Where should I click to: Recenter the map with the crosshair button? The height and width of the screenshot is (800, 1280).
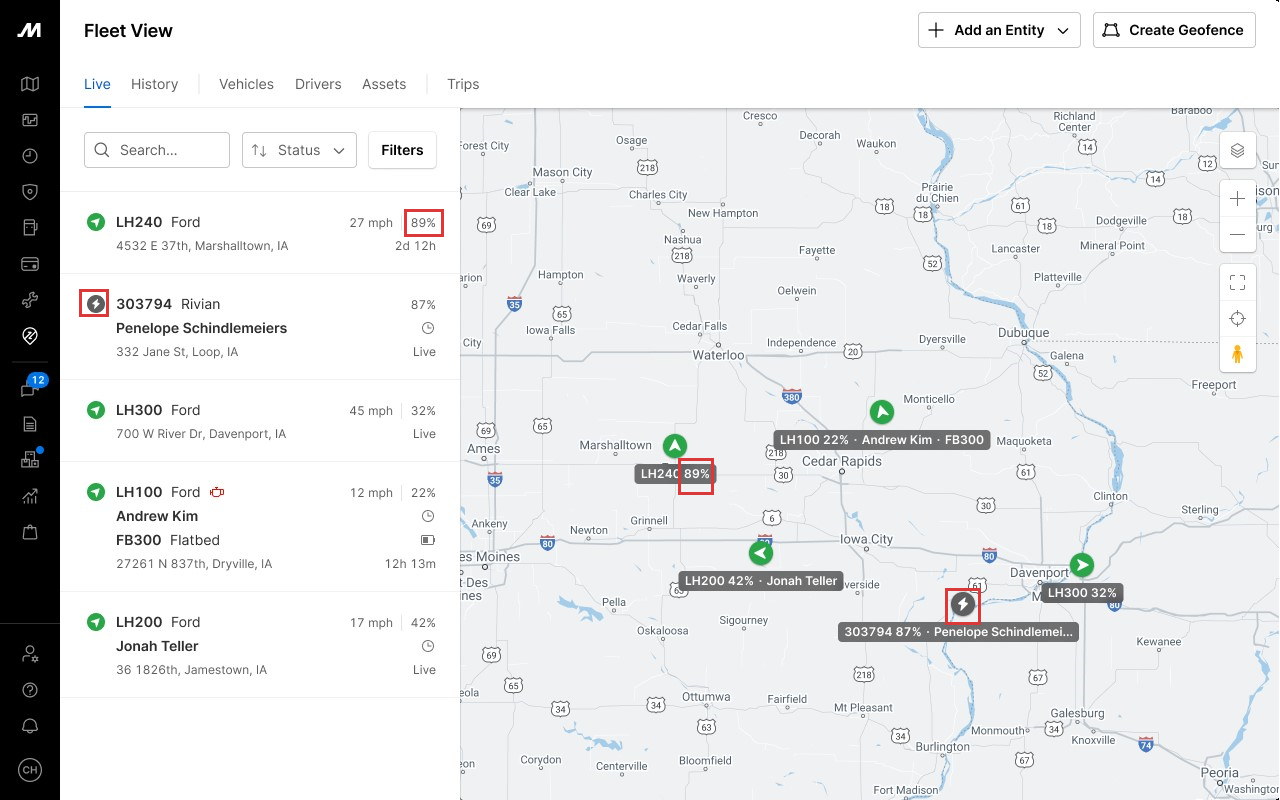click(1238, 319)
